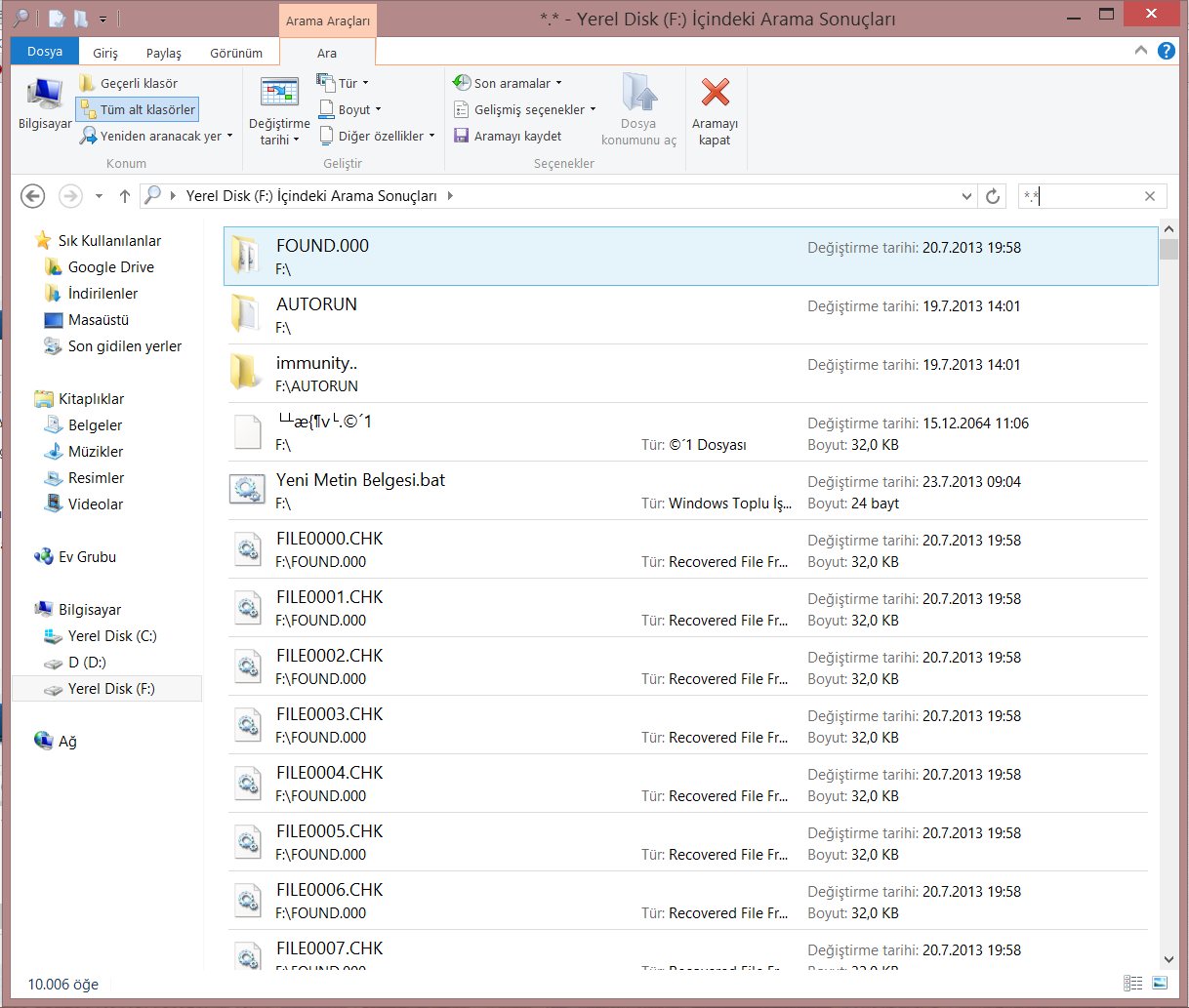The width and height of the screenshot is (1189, 1008).
Task: Open Tür filter dropdown
Action: pos(343,83)
